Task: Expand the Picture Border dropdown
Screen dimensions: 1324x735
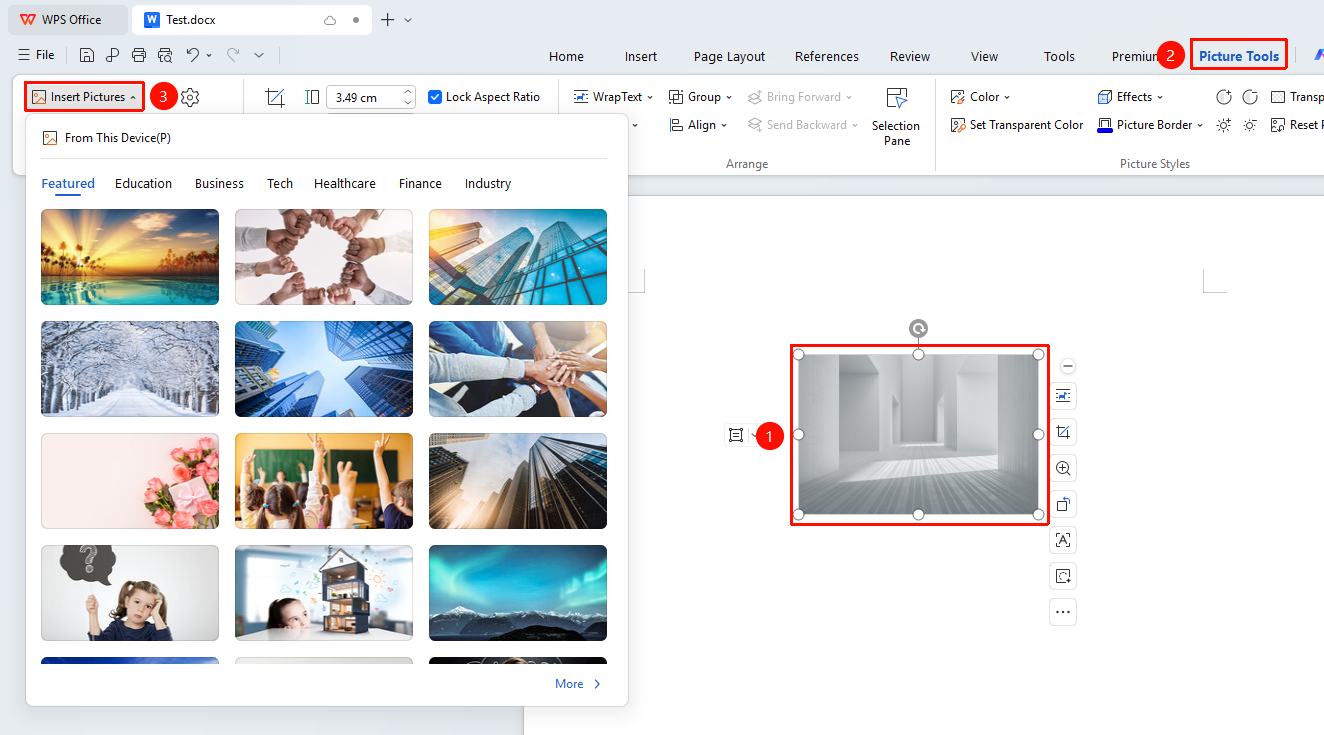Action: tap(1150, 125)
